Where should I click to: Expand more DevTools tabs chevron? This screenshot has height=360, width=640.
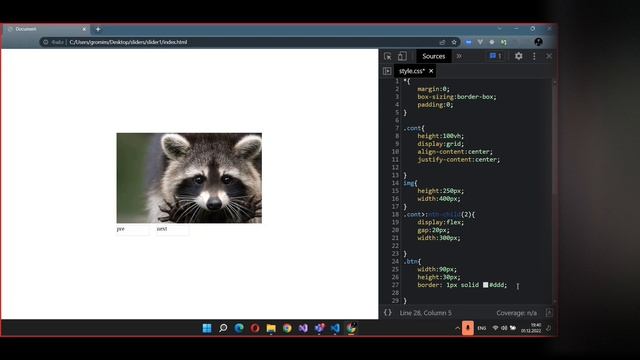(x=459, y=56)
